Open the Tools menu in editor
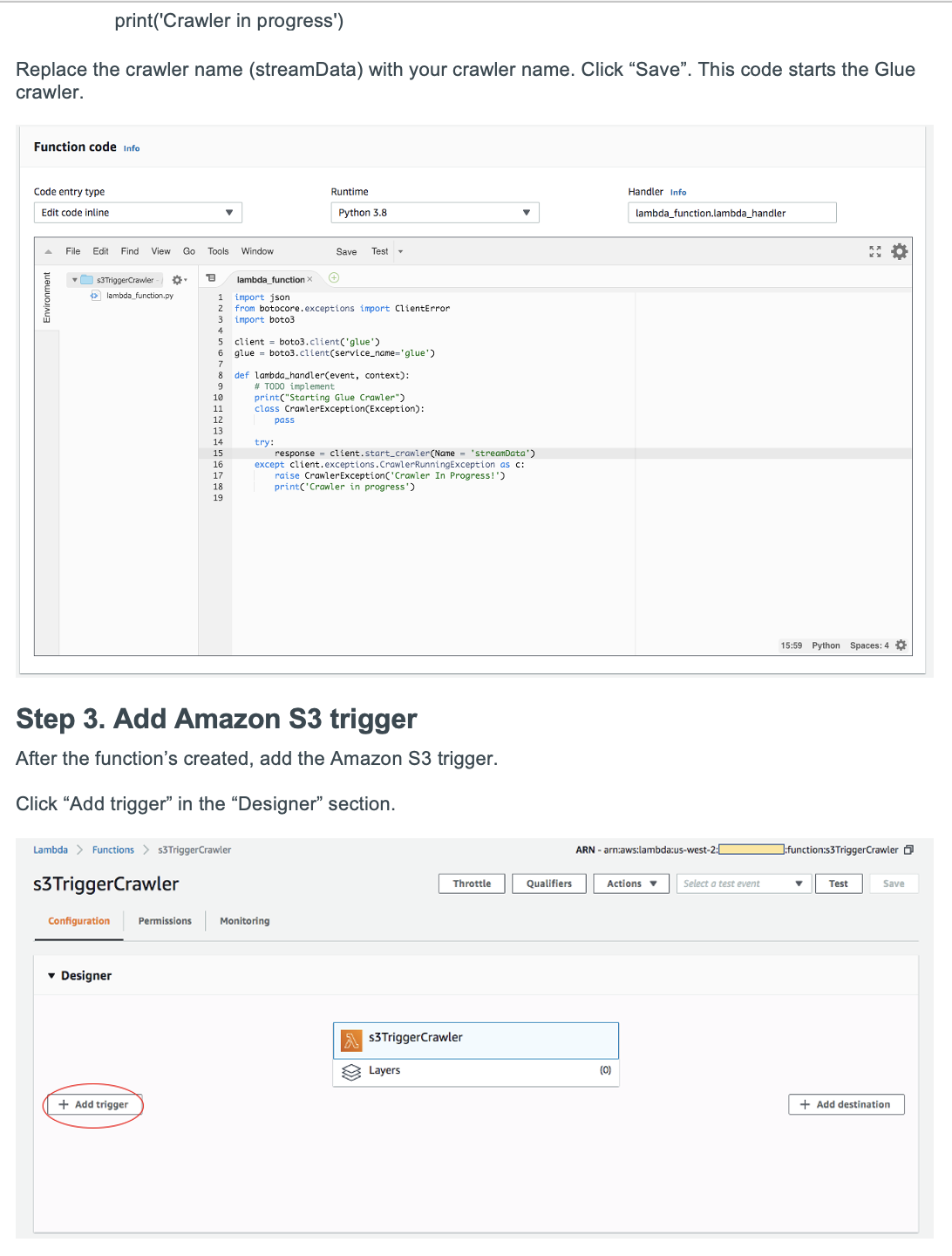The height and width of the screenshot is (1256, 952). 218,251
